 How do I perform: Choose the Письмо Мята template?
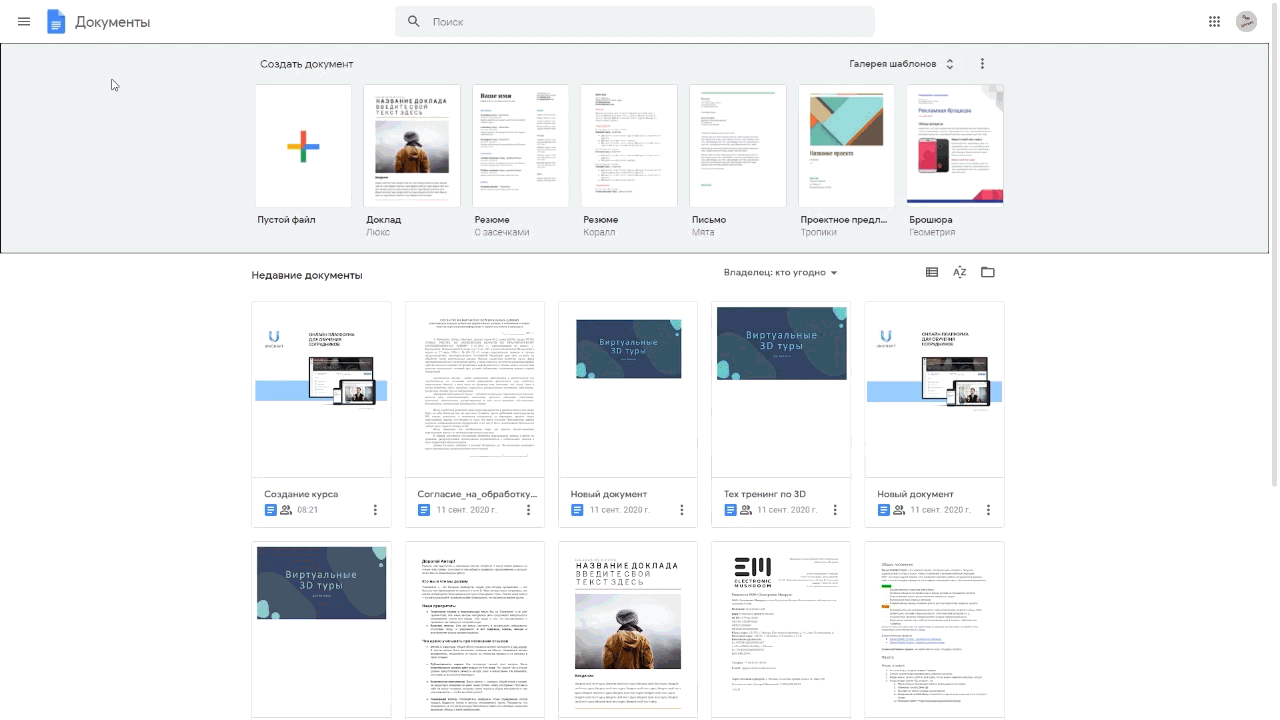coord(738,146)
